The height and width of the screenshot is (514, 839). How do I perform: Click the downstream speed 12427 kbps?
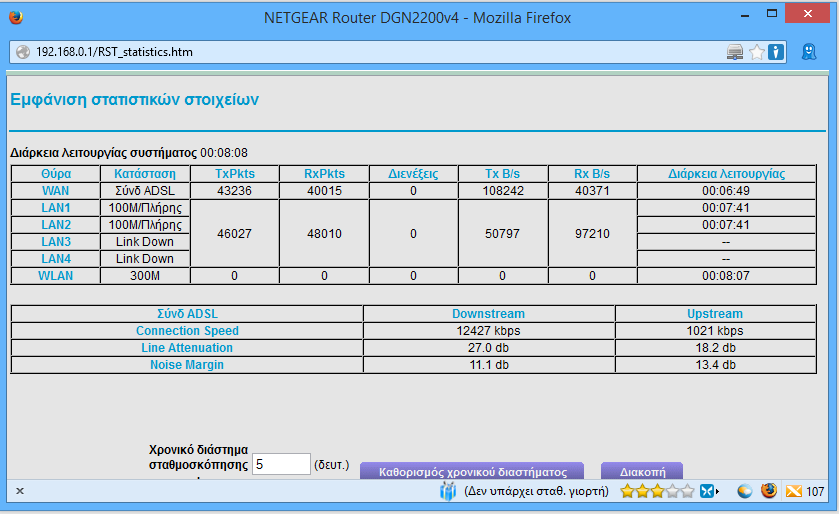489,331
